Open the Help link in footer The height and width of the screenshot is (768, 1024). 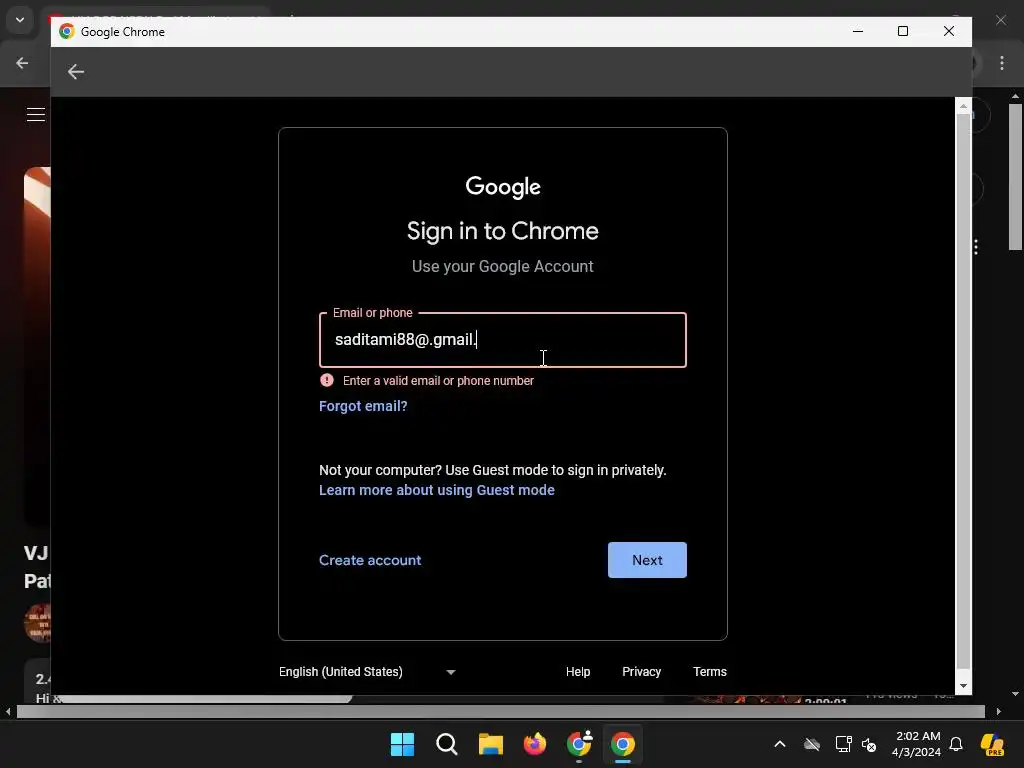(x=577, y=671)
